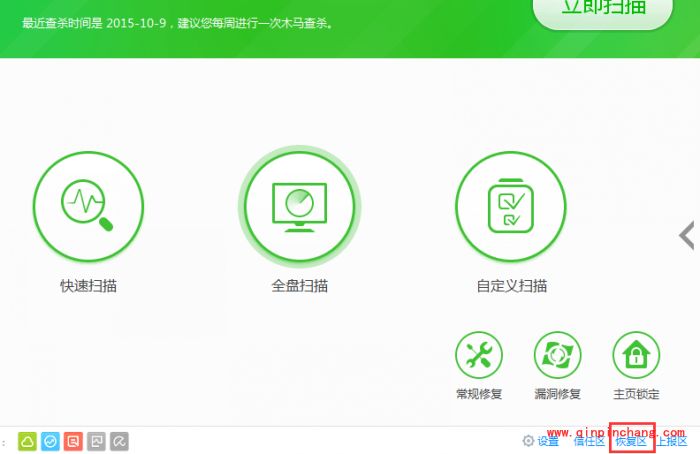Open the 上报区 report zone link
This screenshot has width=700, height=454.
coord(671,442)
